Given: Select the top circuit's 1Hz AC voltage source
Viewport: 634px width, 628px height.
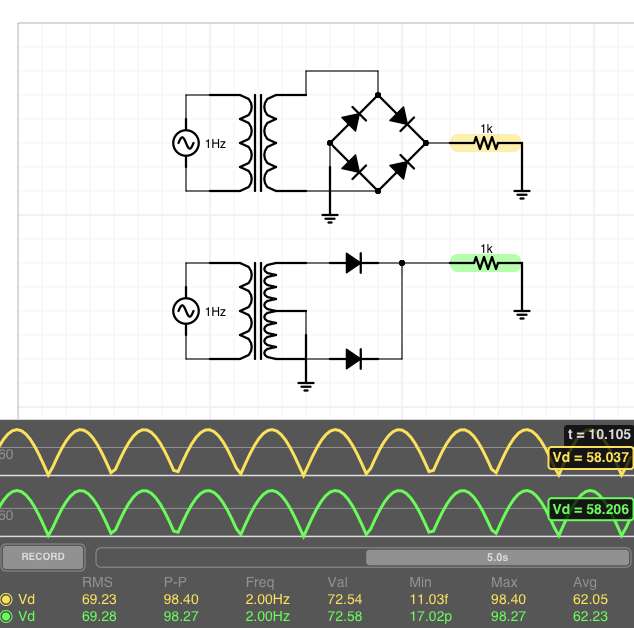Looking at the screenshot, I should click(x=186, y=143).
